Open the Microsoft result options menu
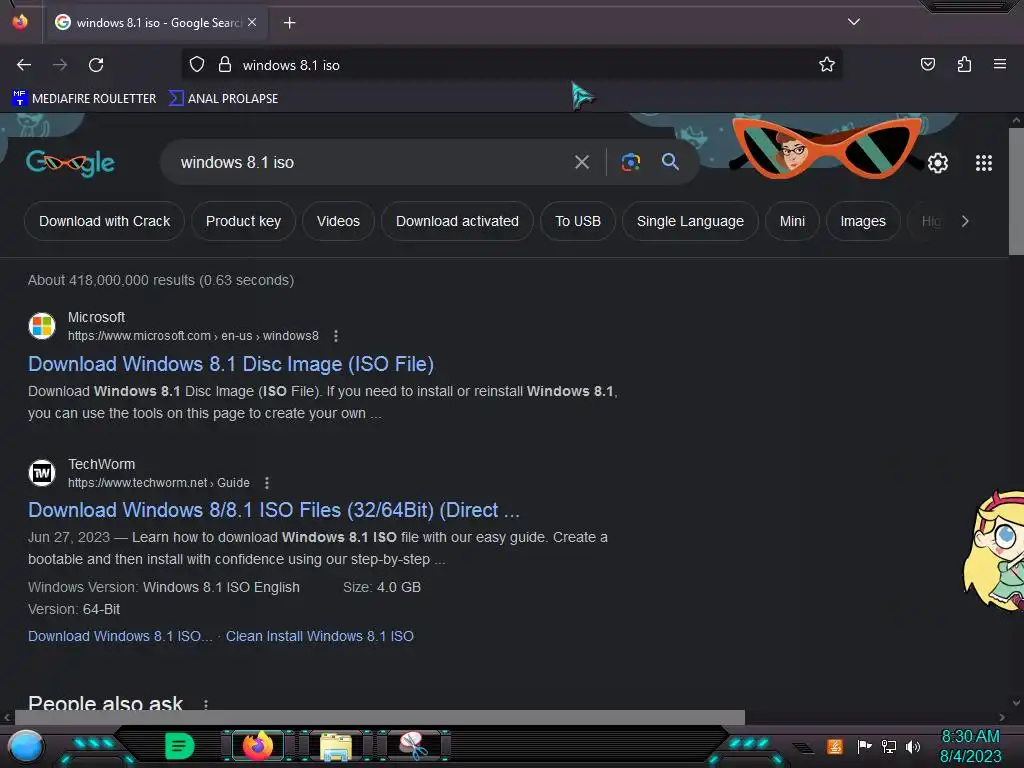Image resolution: width=1024 pixels, height=768 pixels. click(x=336, y=336)
